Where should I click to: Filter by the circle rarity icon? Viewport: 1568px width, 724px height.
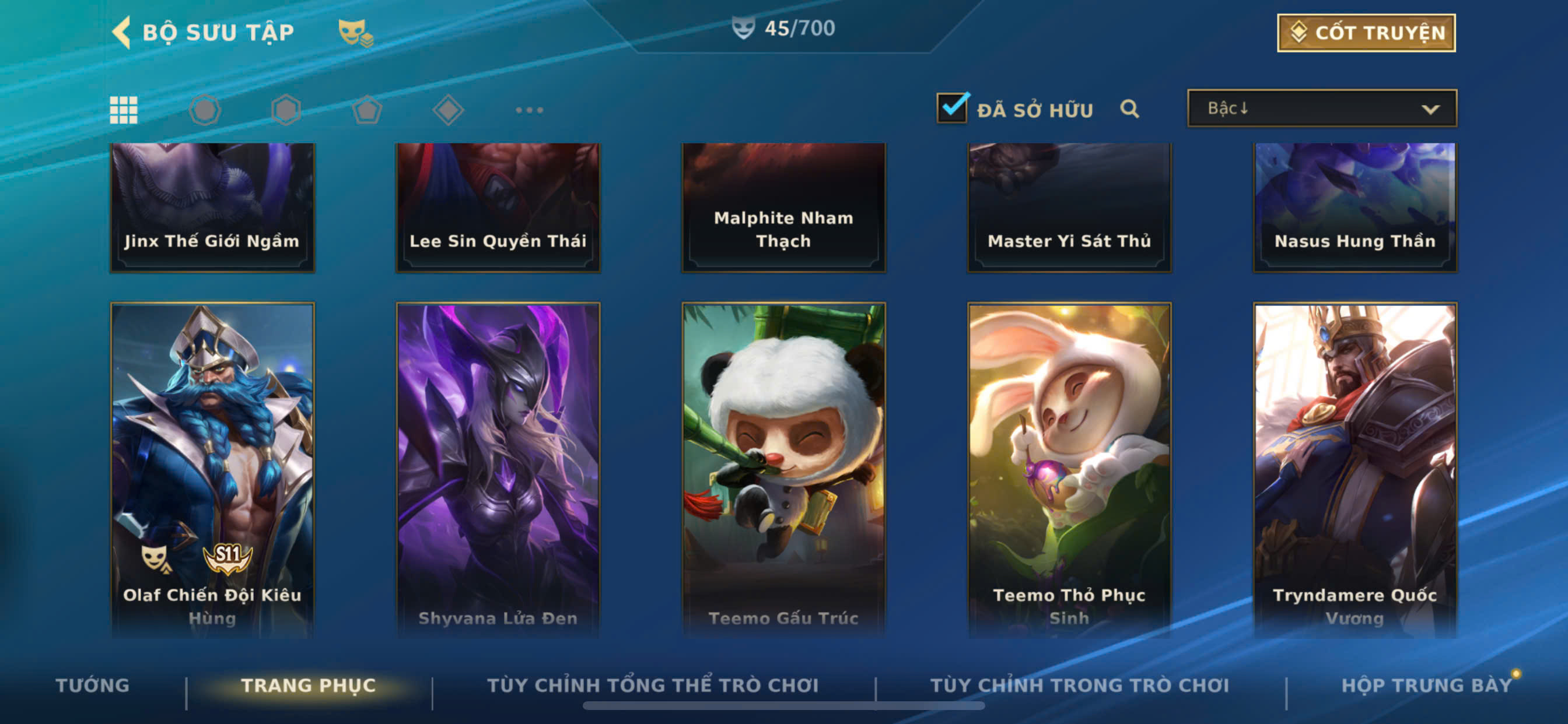click(x=205, y=110)
